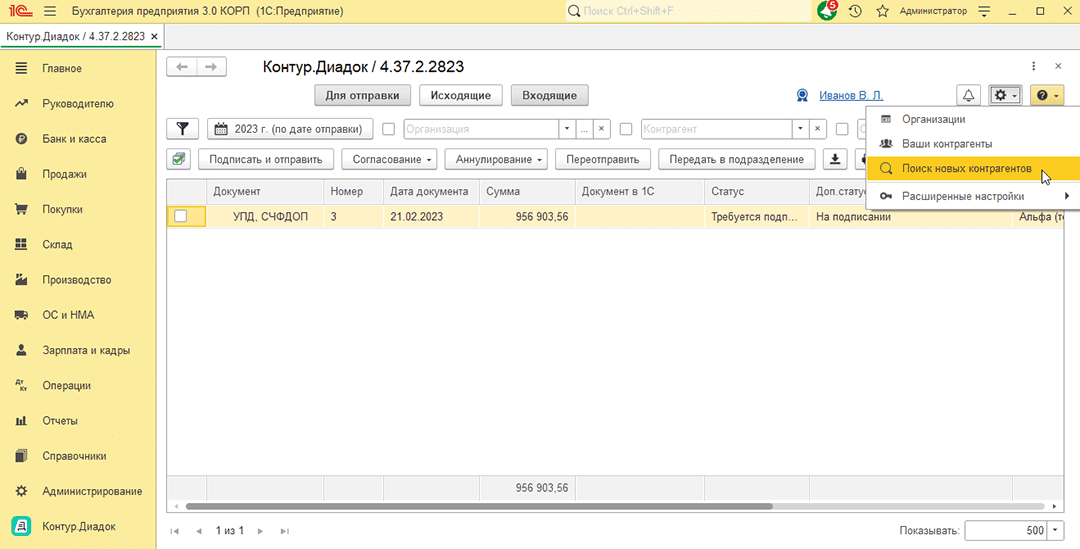Go back with the left arrow
1080x549 pixels.
[182, 67]
